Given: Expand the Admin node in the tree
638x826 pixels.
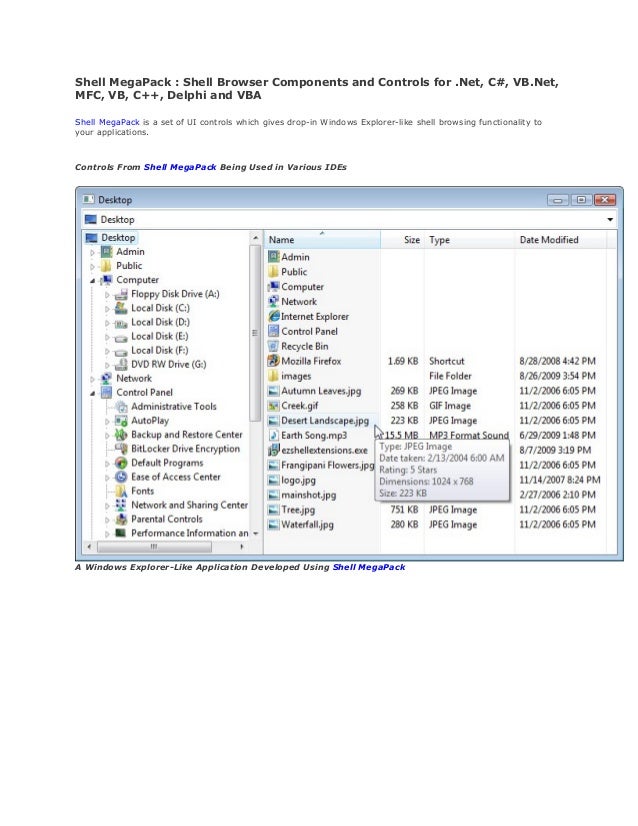Looking at the screenshot, I should point(92,252).
